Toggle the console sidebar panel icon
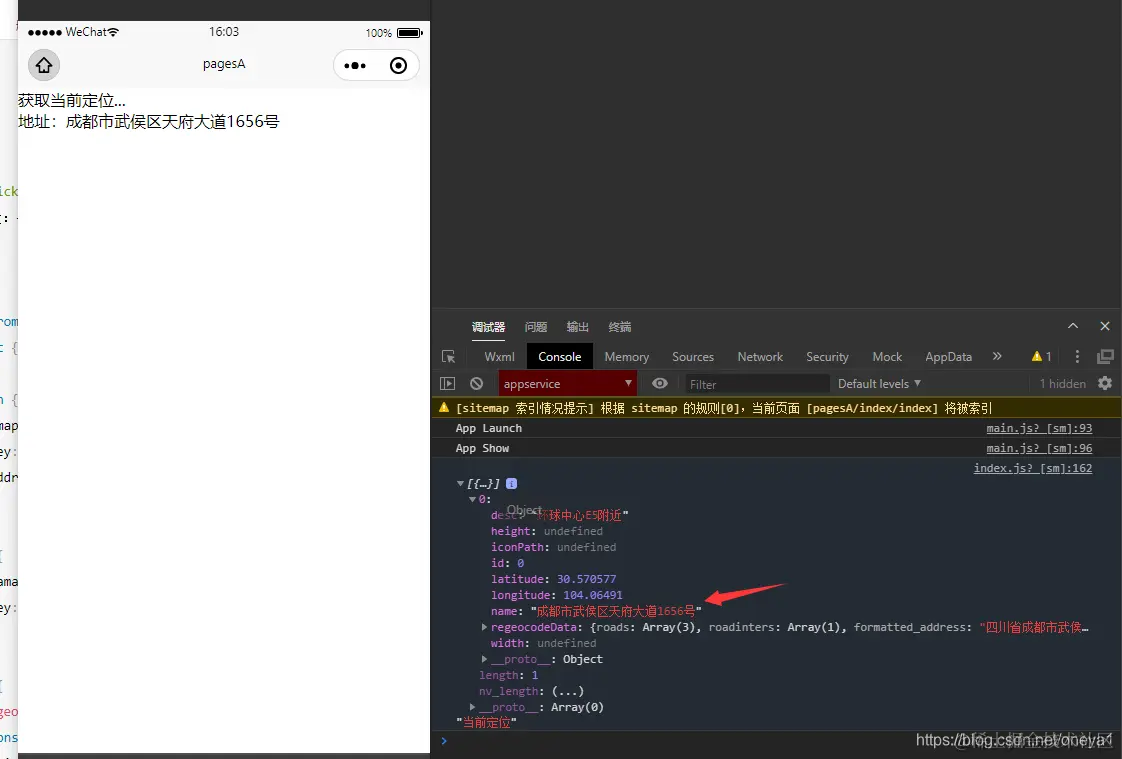The width and height of the screenshot is (1122, 759). click(447, 383)
